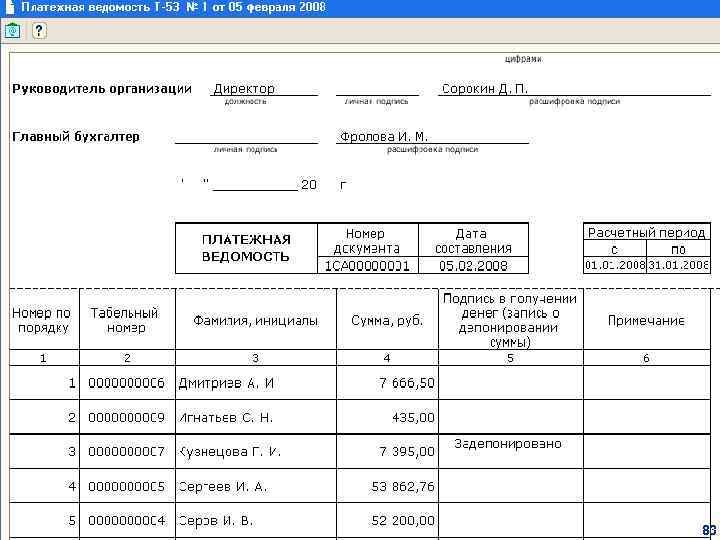Select employee cell 'Дмитриев А. И'
The image size is (720, 540).
256,382
